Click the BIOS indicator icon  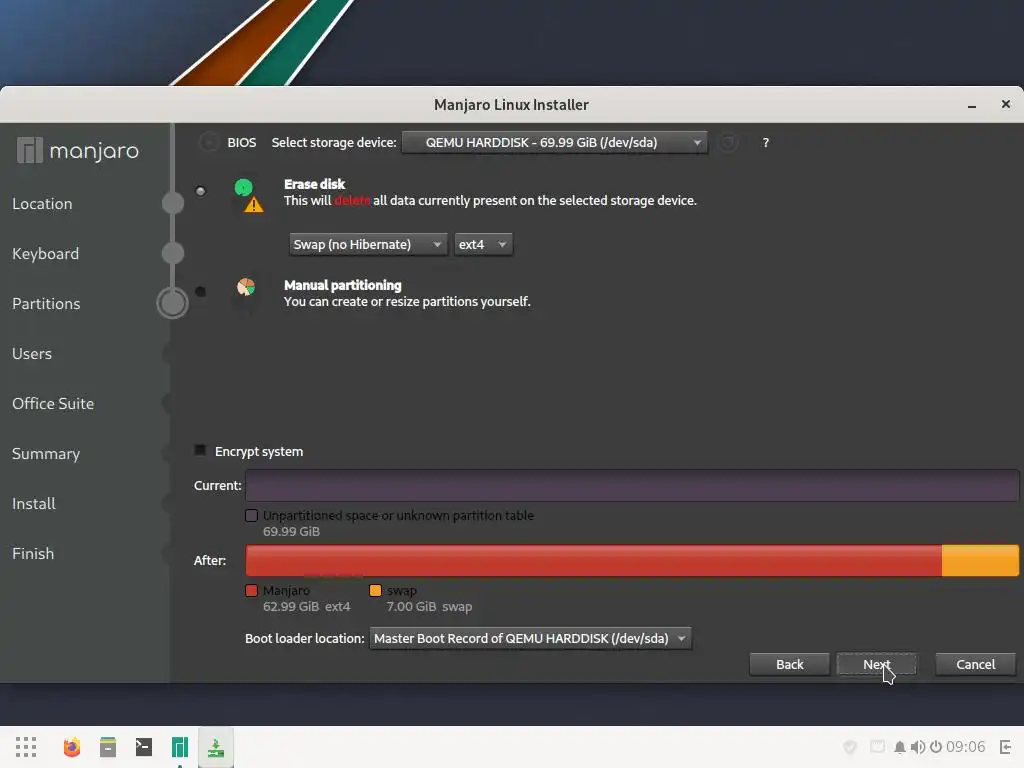pos(208,142)
